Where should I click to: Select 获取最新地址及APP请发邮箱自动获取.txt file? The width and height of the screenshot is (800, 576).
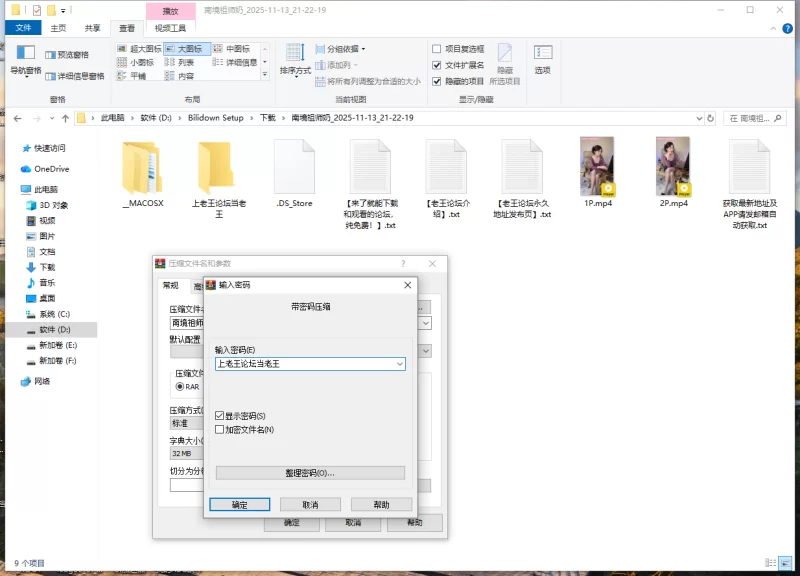tap(749, 185)
